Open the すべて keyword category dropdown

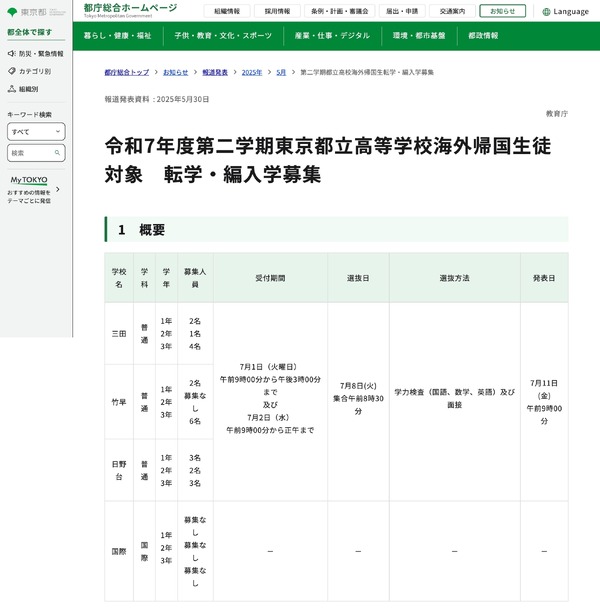tap(36, 132)
